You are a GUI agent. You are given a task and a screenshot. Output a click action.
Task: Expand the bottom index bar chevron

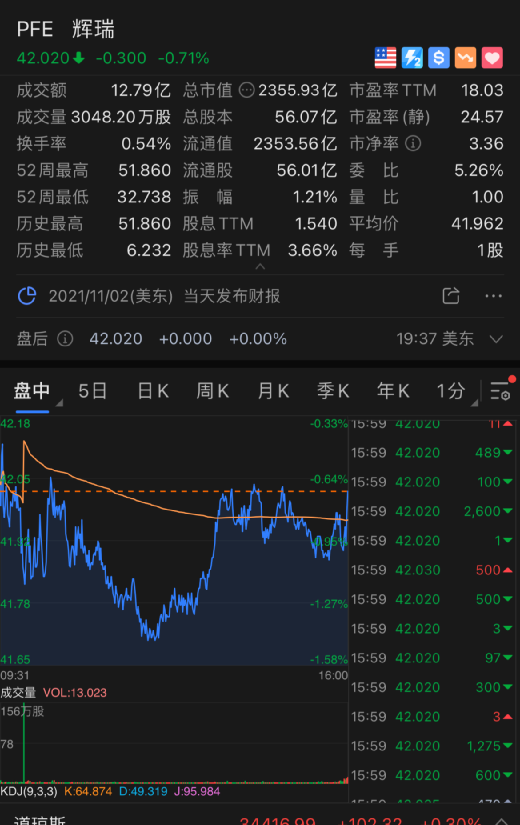click(501, 821)
